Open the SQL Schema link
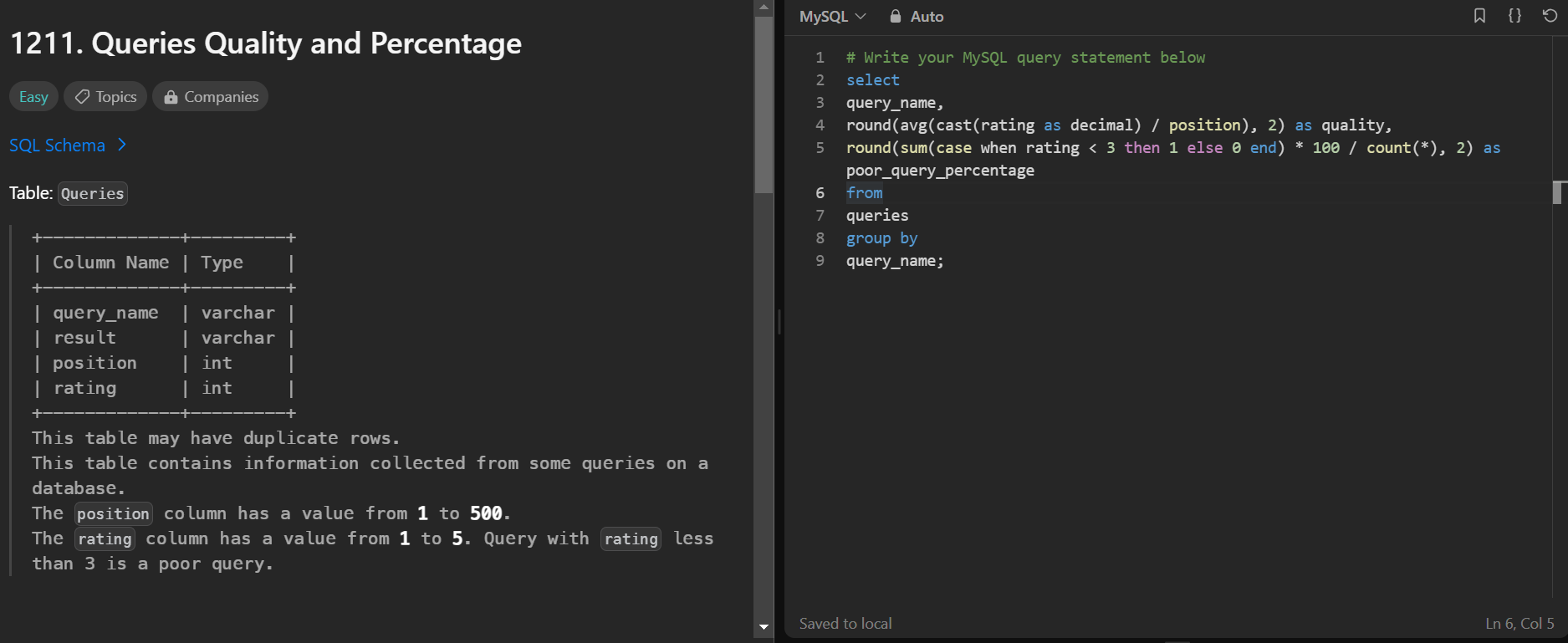 [x=57, y=145]
